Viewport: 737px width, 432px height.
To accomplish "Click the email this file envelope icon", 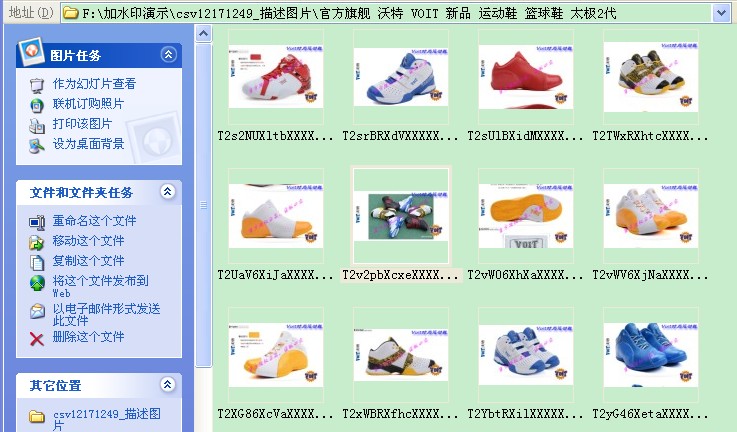I will (37, 311).
